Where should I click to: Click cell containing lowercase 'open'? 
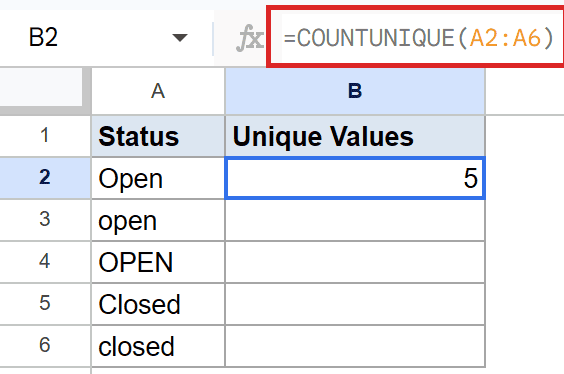pyautogui.click(x=158, y=220)
